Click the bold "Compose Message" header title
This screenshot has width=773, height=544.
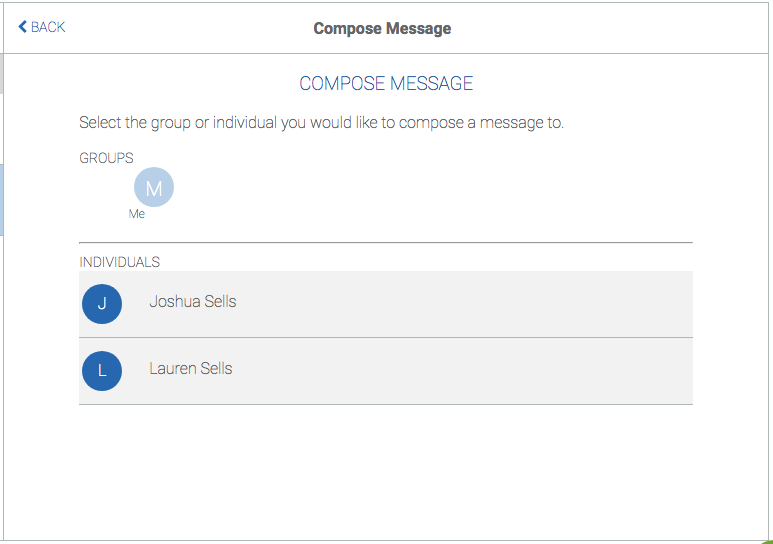tap(382, 28)
